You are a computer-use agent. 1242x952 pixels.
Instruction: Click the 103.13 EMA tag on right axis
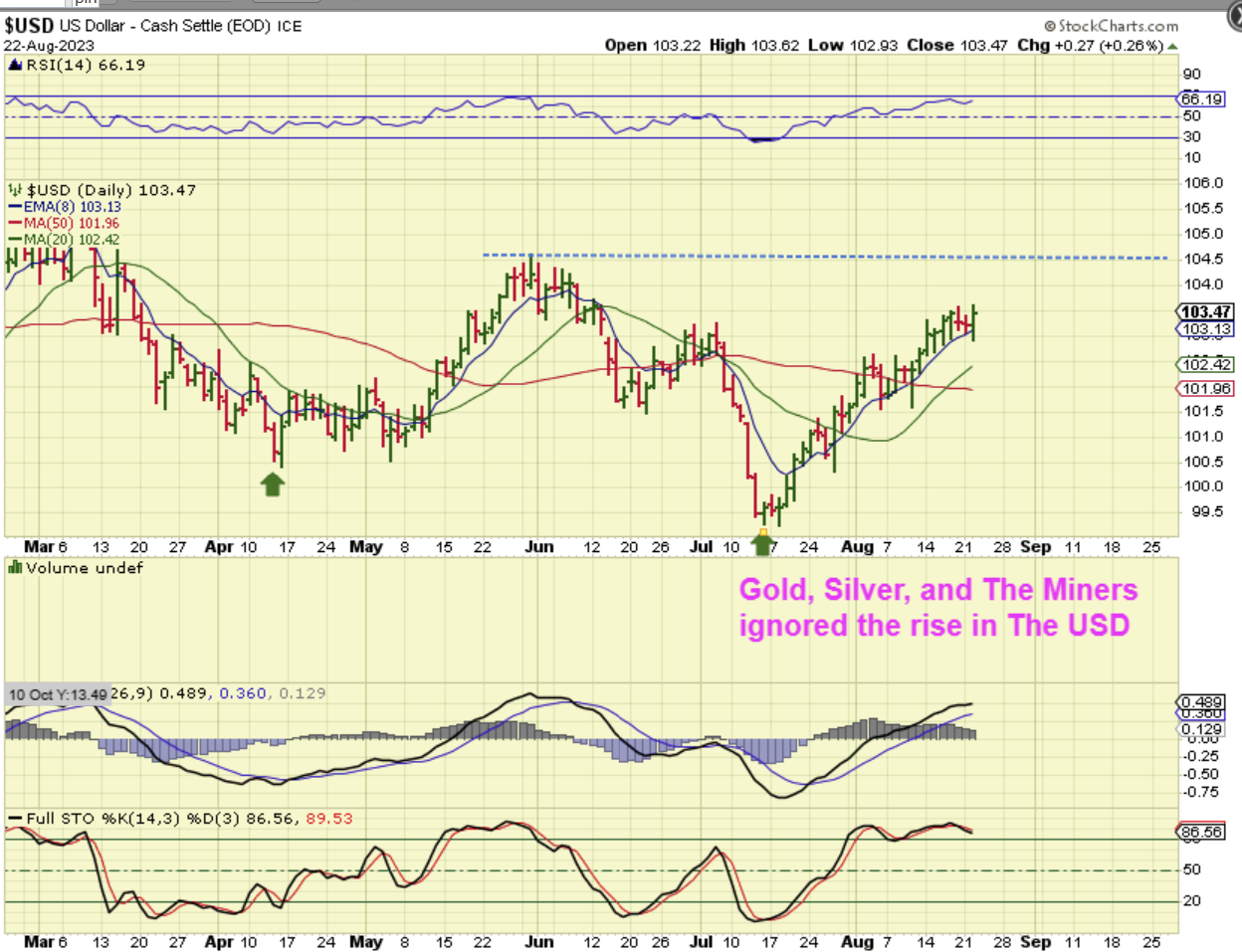1205,329
